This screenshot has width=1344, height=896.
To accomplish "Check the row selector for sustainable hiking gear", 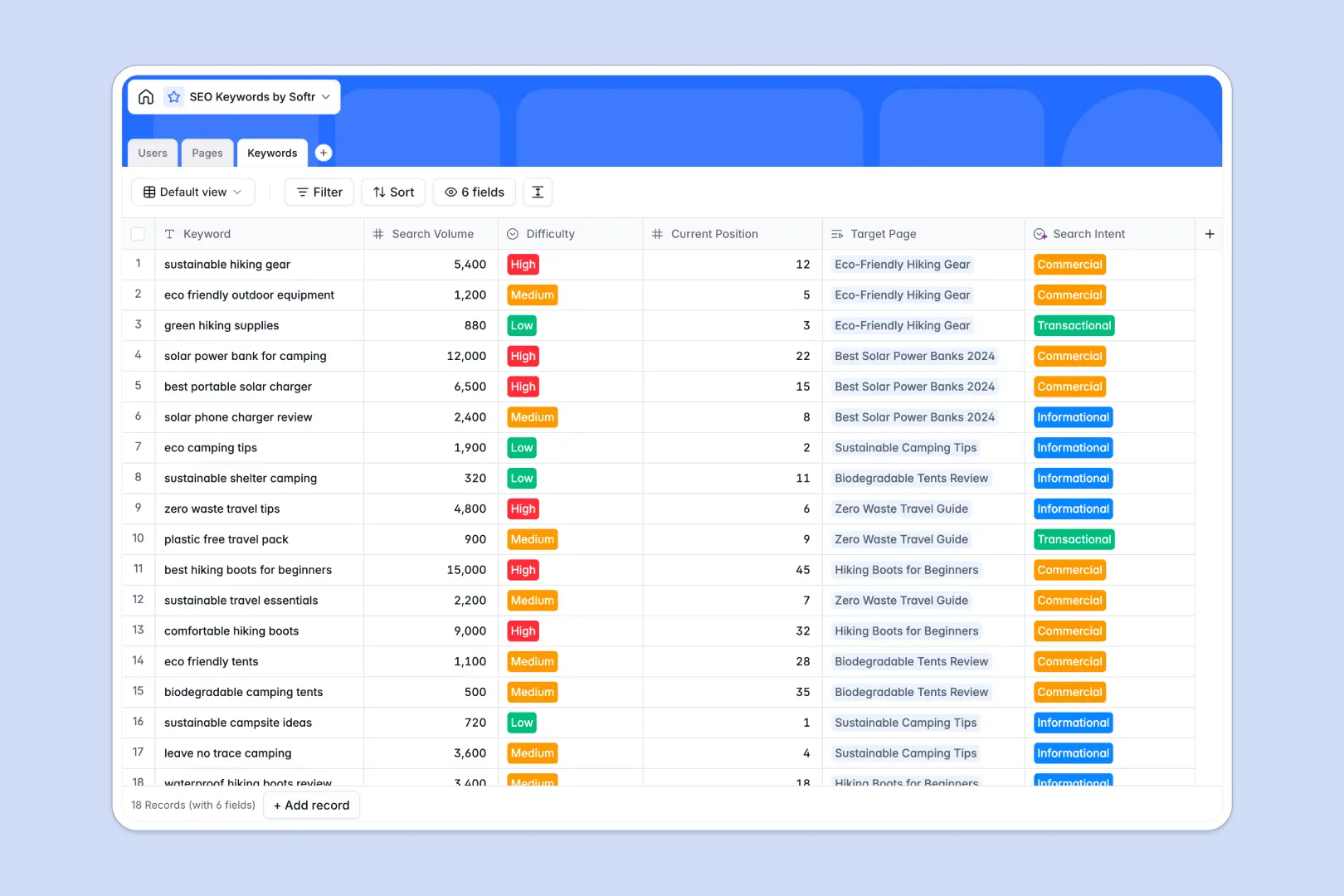I will pos(139,264).
